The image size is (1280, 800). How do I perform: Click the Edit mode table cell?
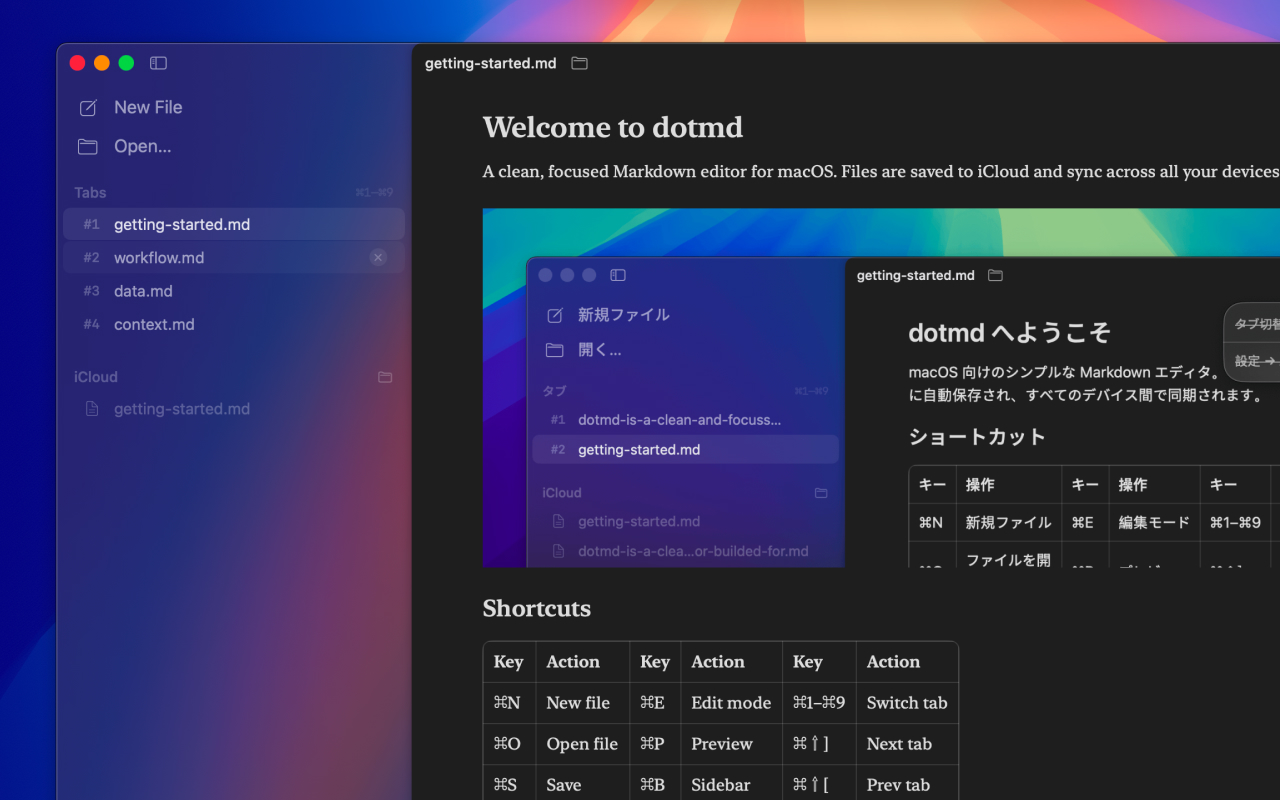[731, 703]
